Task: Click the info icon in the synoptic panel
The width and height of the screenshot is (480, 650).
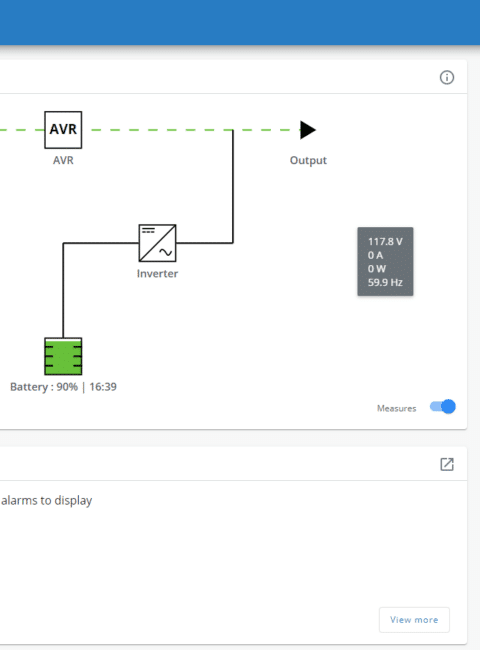Action: tap(446, 78)
